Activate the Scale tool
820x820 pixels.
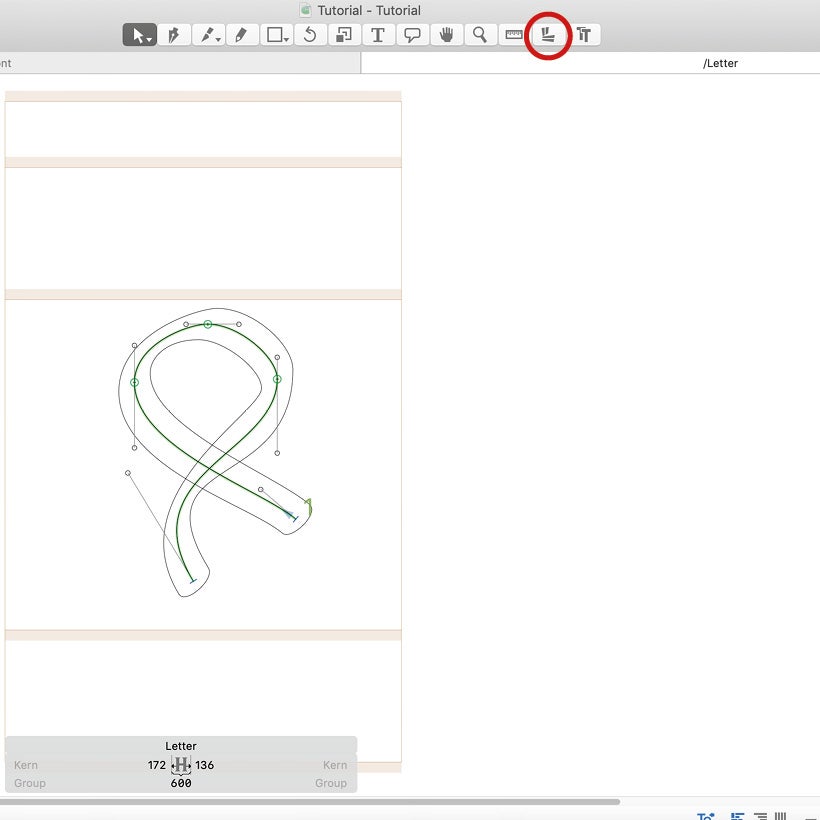pos(344,35)
